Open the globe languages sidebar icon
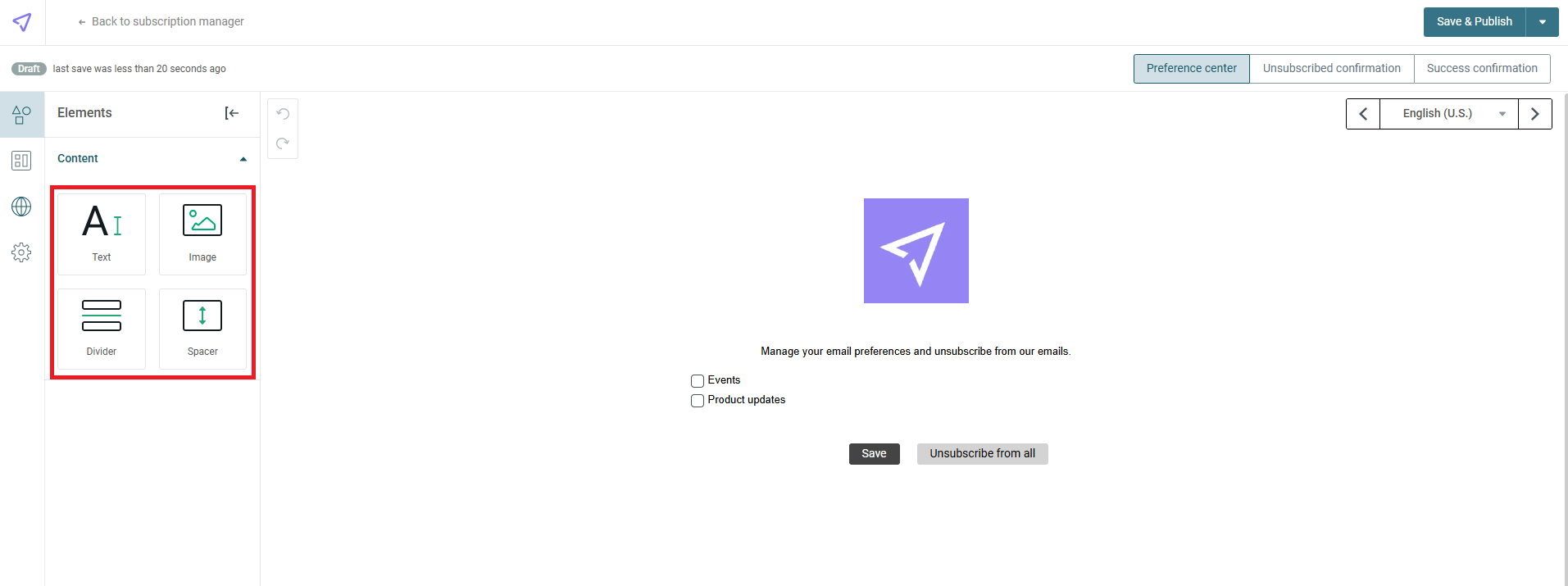1568x586 pixels. point(22,207)
